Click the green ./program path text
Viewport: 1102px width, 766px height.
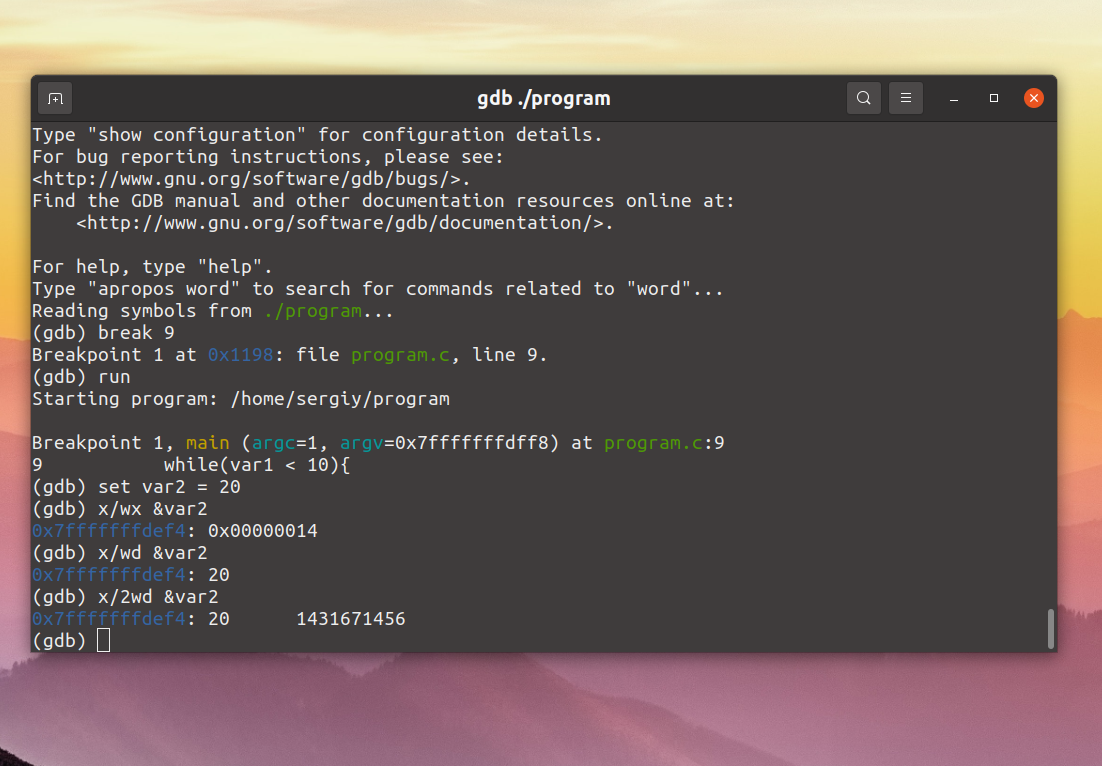coord(313,311)
